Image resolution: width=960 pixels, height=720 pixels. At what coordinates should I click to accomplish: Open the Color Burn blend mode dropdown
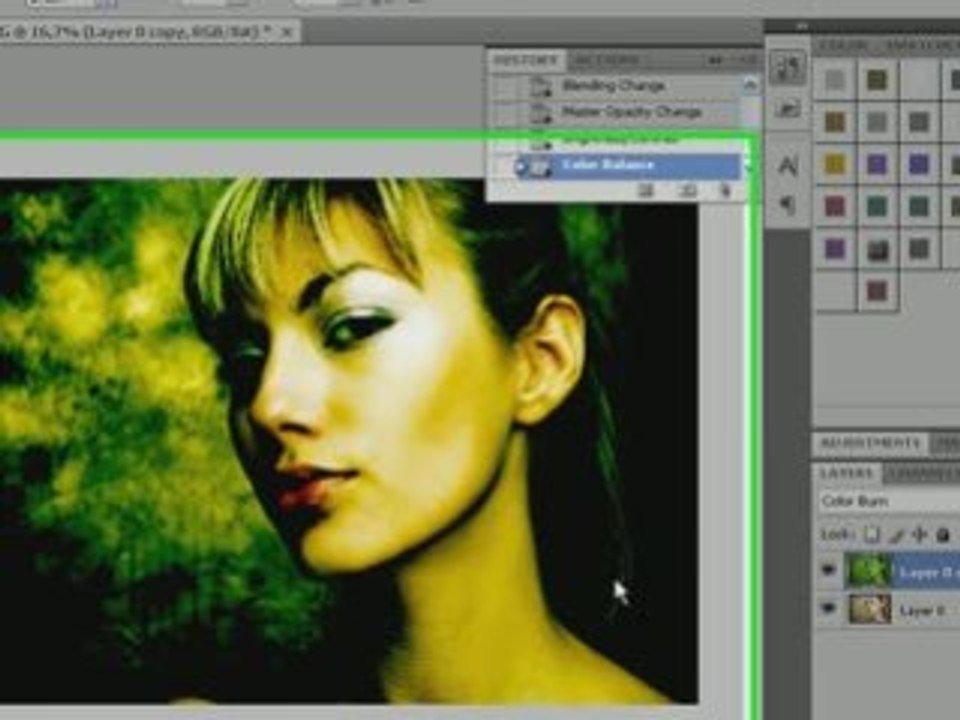(889, 501)
